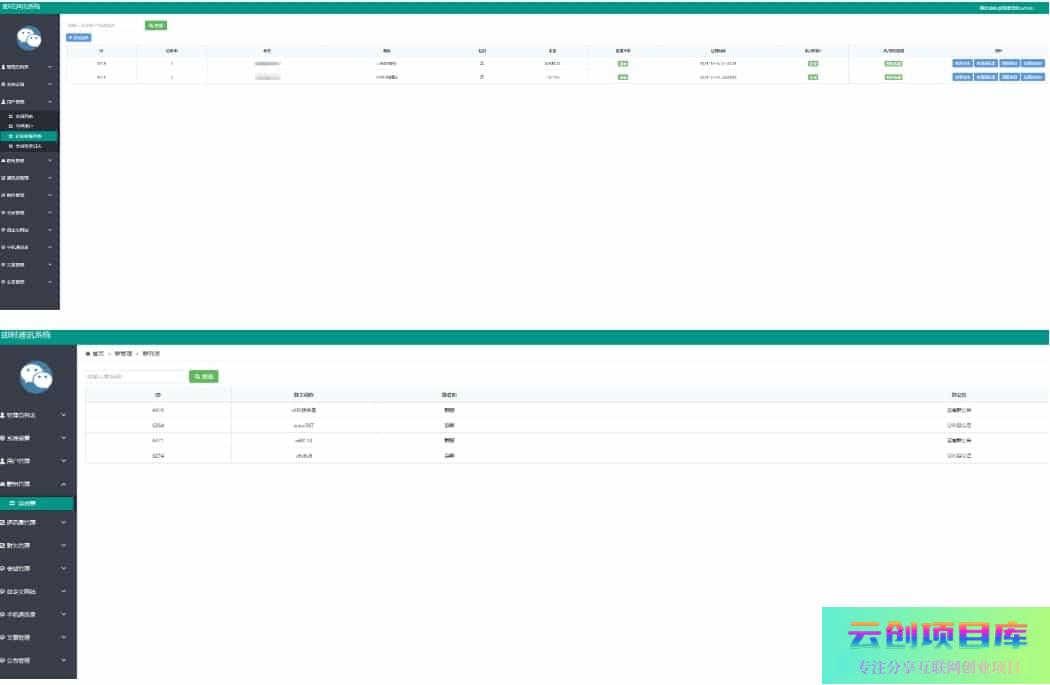Click the blue add button above upper table

(78, 37)
